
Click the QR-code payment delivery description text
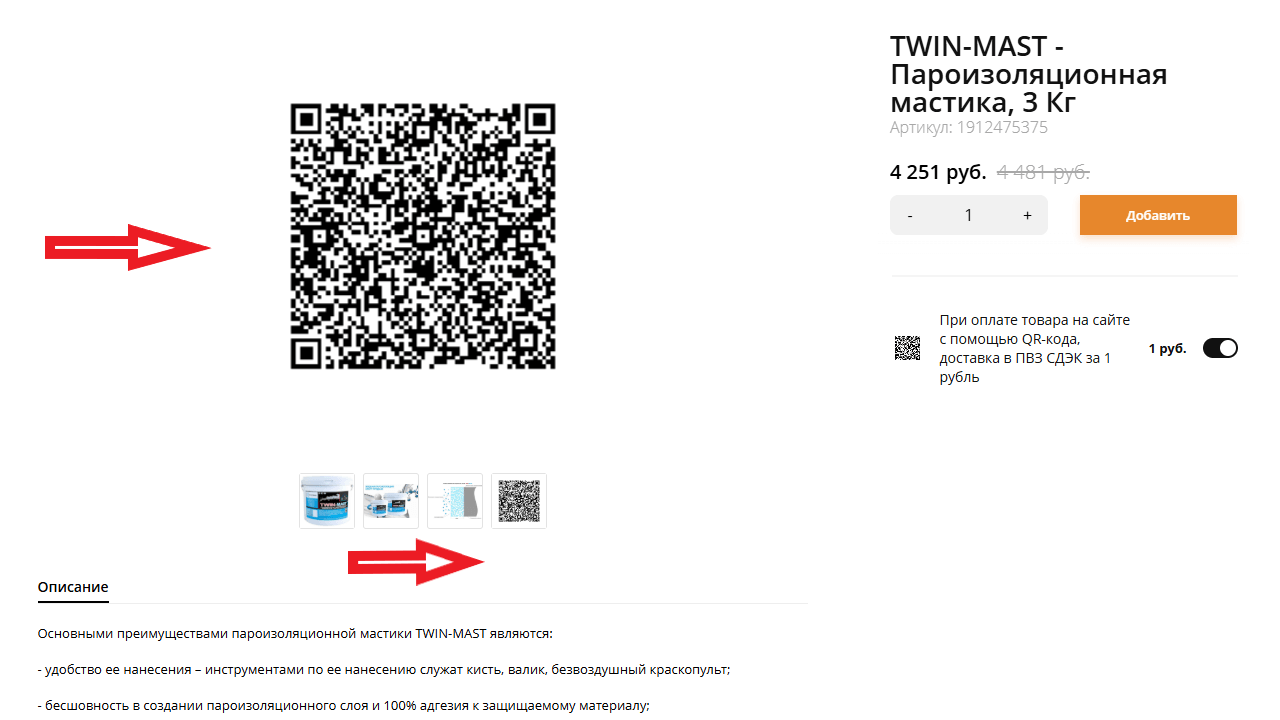(1035, 348)
